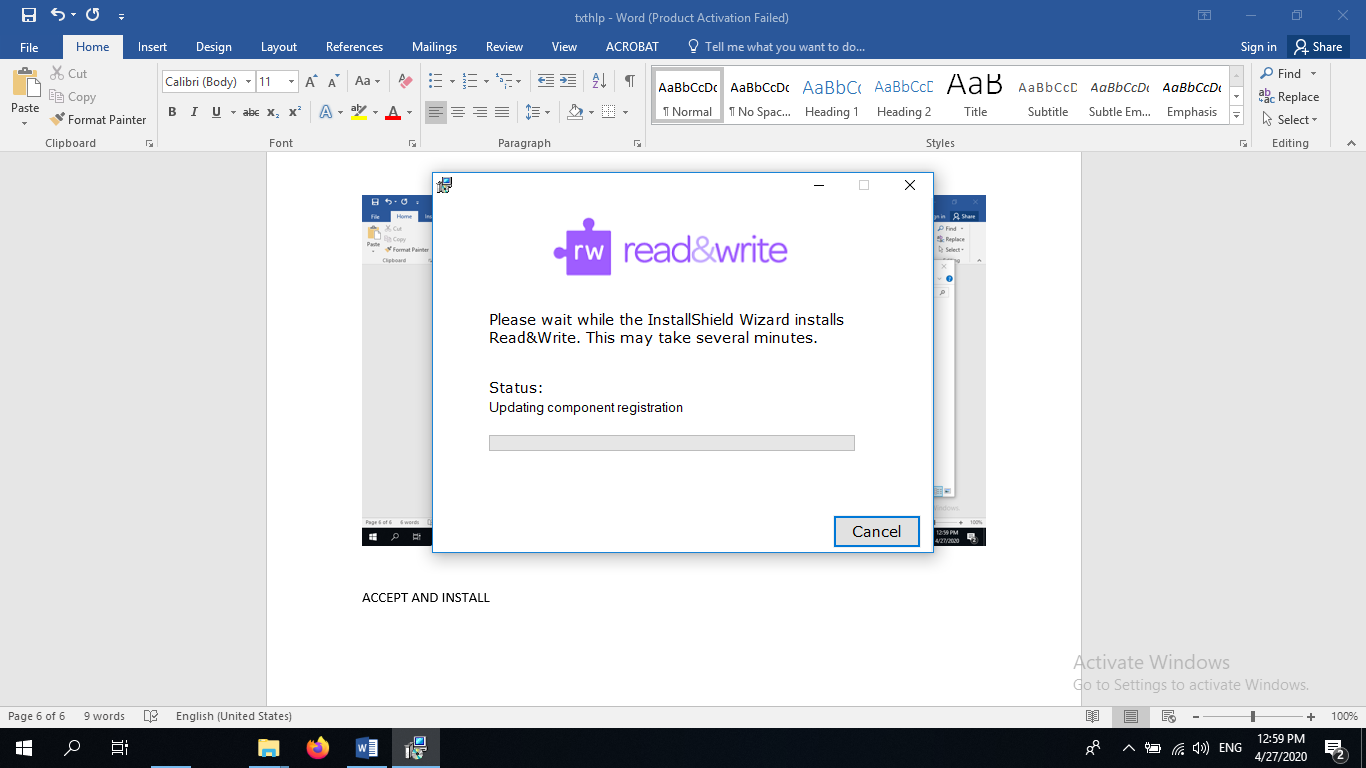Toggle Subscript formatting
Viewport: 1366px width, 768px height.
[x=273, y=112]
